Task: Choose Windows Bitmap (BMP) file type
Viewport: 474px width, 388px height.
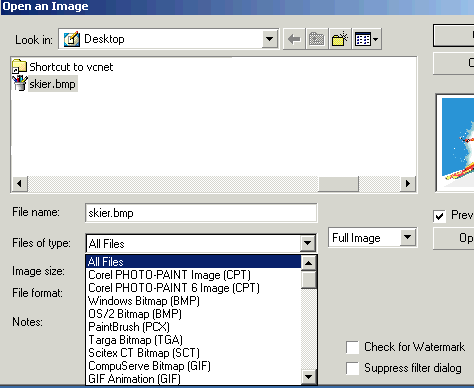Action: tap(194, 301)
